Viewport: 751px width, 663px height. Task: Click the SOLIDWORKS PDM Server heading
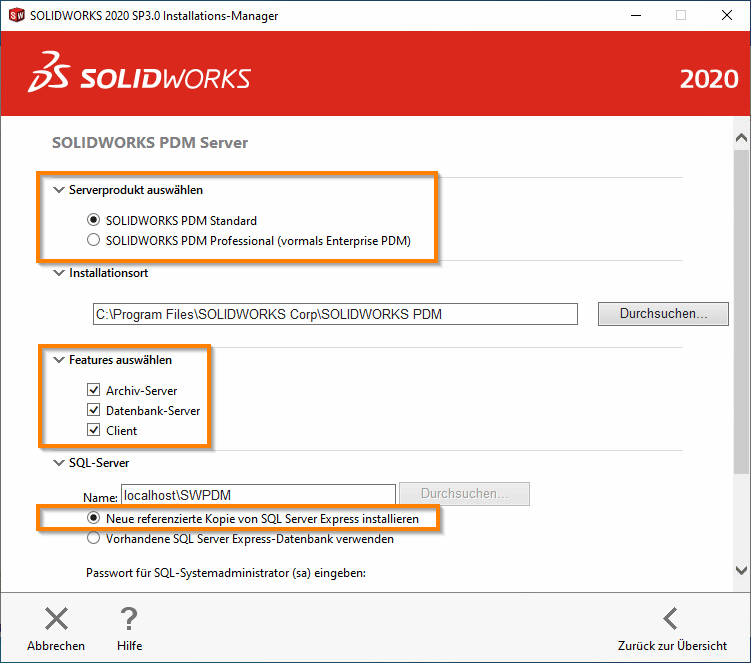tap(150, 143)
